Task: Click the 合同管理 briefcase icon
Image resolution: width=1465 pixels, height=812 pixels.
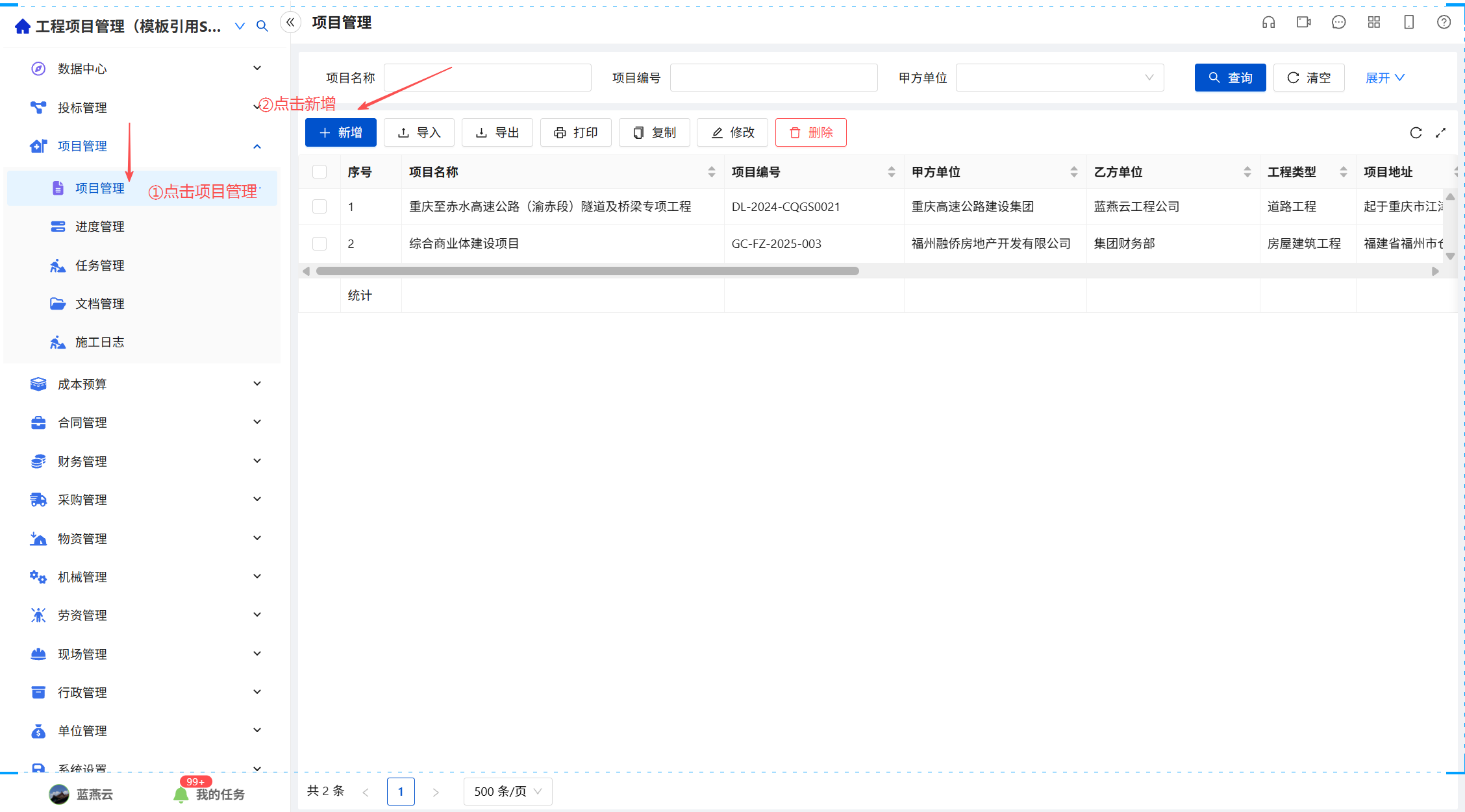Action: (x=38, y=423)
